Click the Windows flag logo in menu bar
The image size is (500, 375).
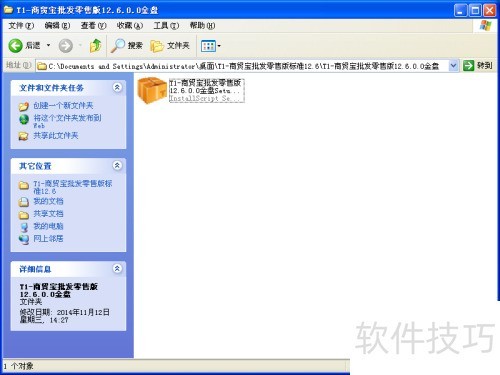pyautogui.click(x=486, y=26)
